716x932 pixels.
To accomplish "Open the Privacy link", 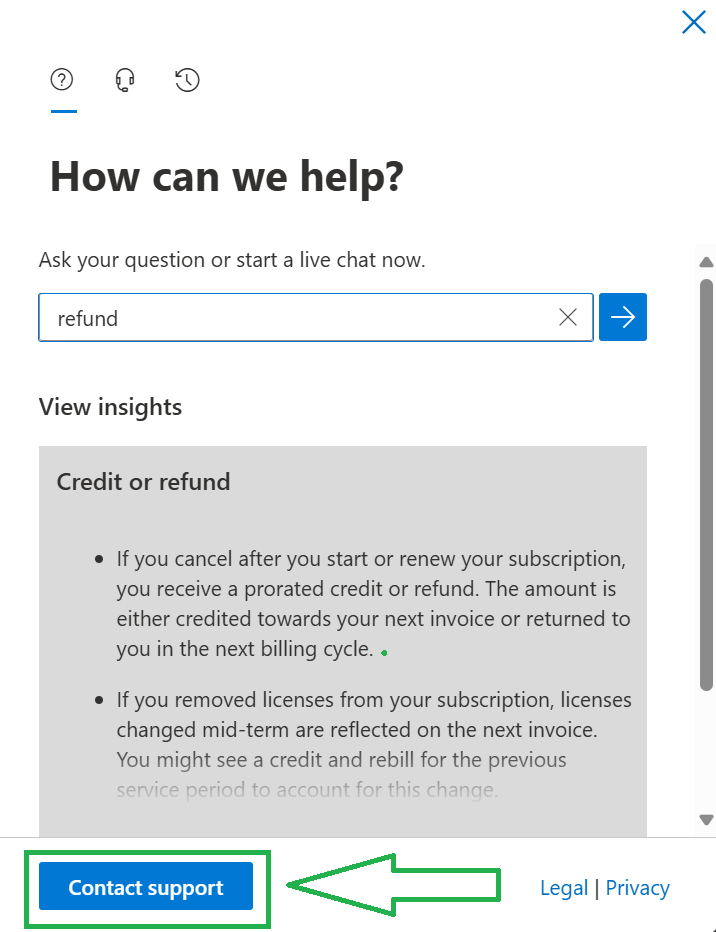I will [x=638, y=887].
